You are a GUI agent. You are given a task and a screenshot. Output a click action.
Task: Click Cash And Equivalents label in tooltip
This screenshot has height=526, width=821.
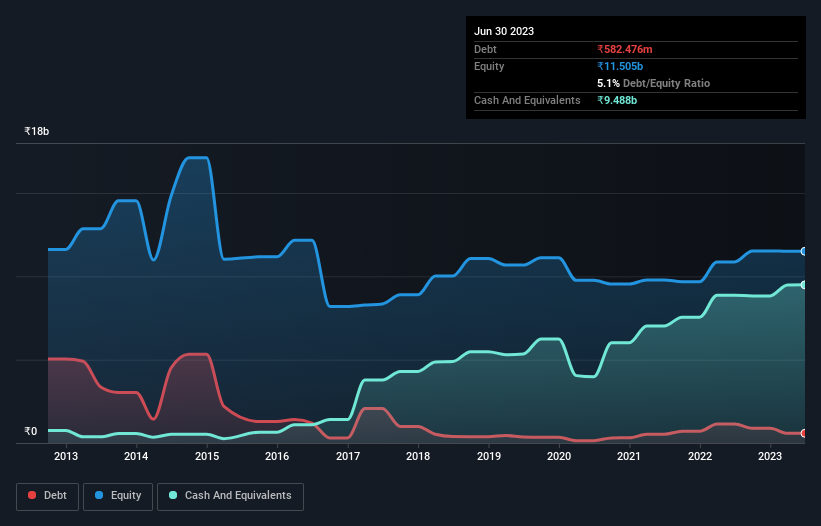527,100
